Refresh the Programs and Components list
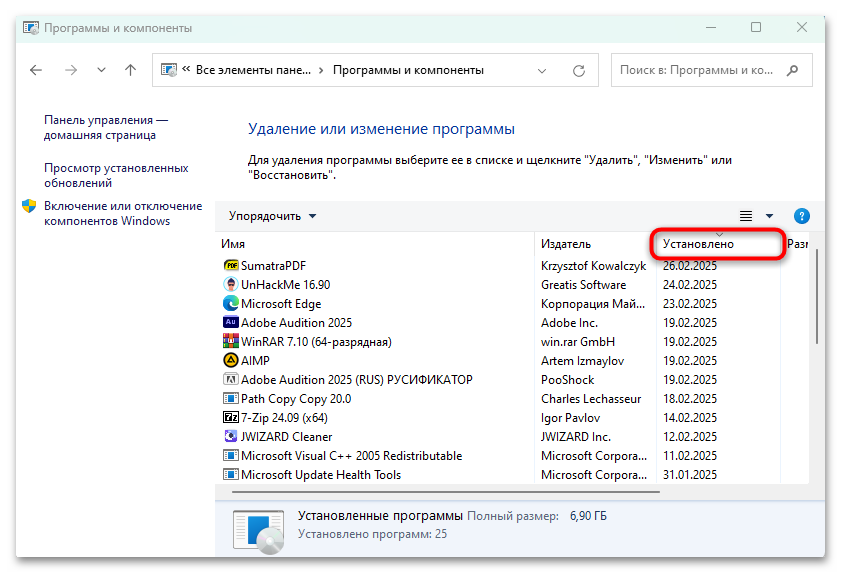Image resolution: width=841 pixels, height=573 pixels. (579, 70)
